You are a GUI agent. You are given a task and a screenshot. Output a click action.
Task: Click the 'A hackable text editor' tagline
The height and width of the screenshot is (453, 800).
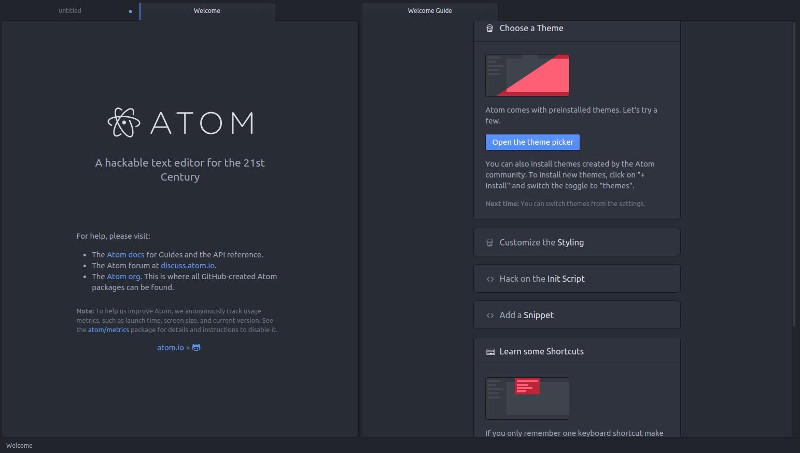pyautogui.click(x=180, y=170)
